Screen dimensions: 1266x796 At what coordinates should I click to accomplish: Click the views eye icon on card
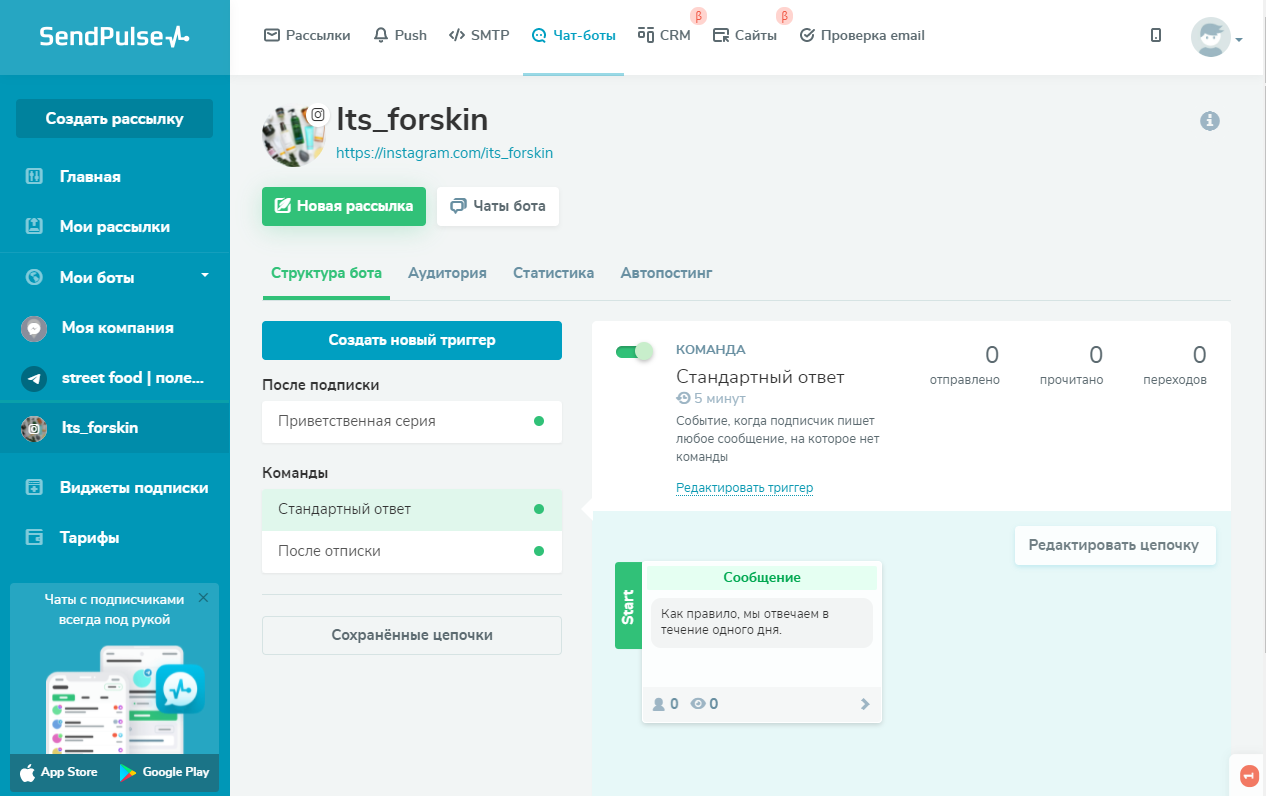pos(698,704)
